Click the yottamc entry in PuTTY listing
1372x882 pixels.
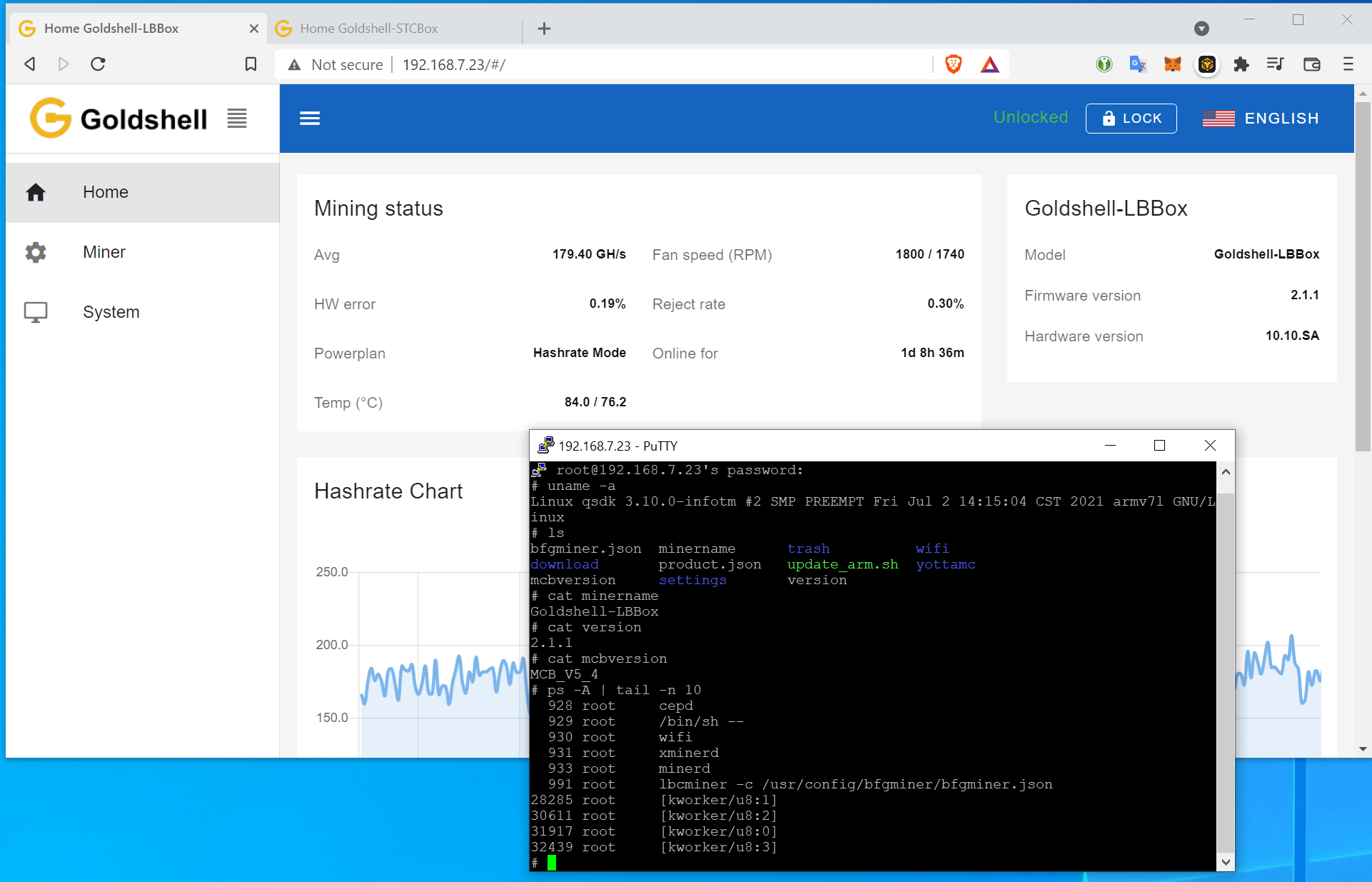[x=945, y=564]
